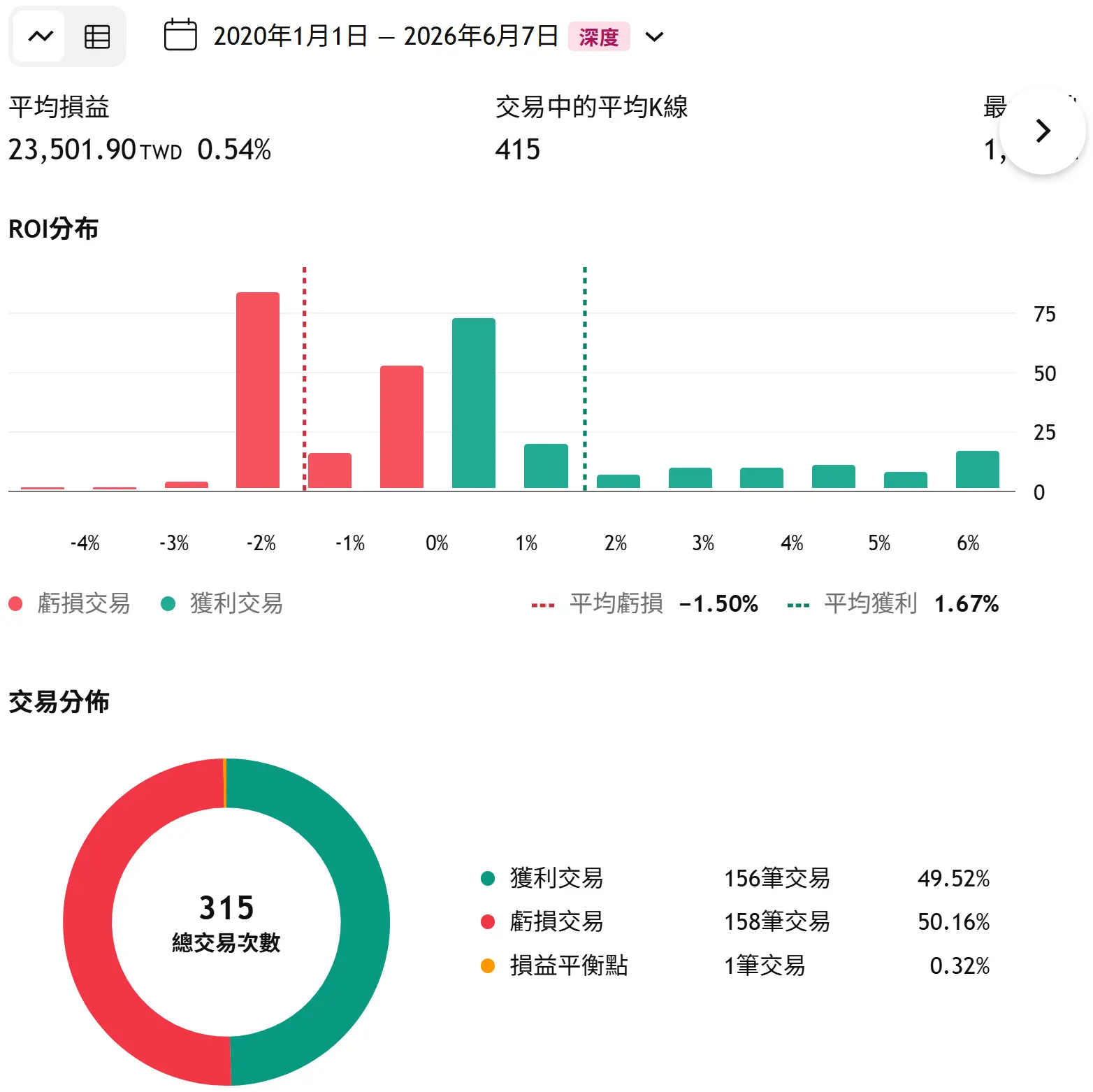Click the 0.32% percentage
1093x1092 pixels.
tap(960, 965)
